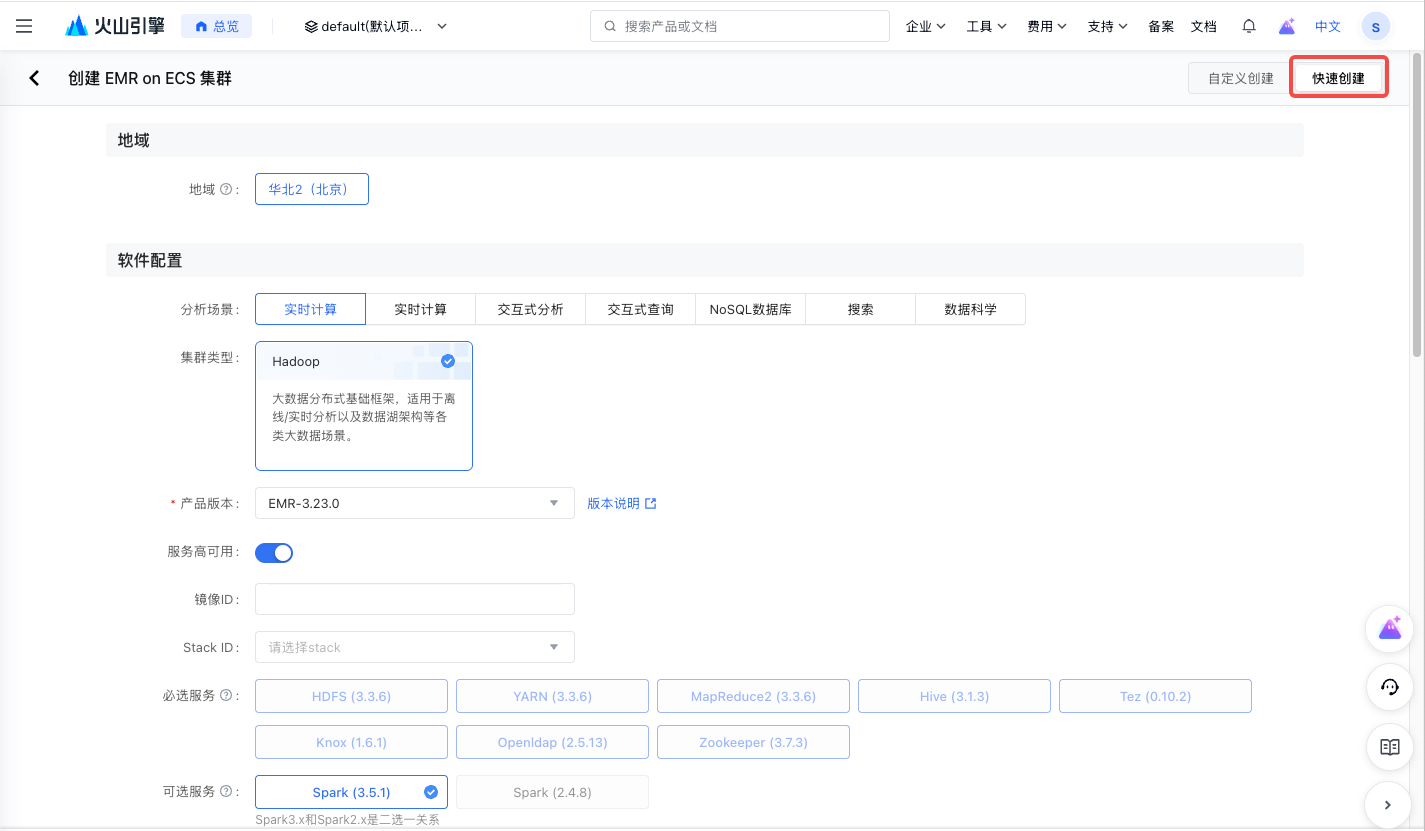Go to the 总览 overview page
The width and height of the screenshot is (1425, 831).
click(x=217, y=26)
